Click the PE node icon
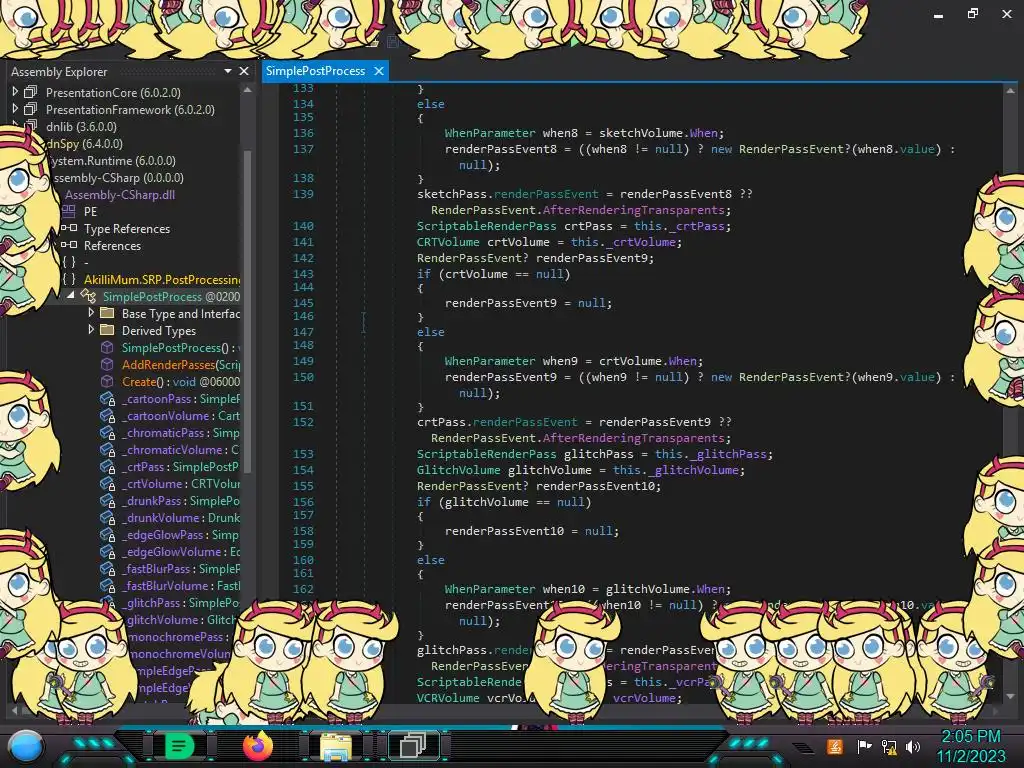 [x=69, y=211]
